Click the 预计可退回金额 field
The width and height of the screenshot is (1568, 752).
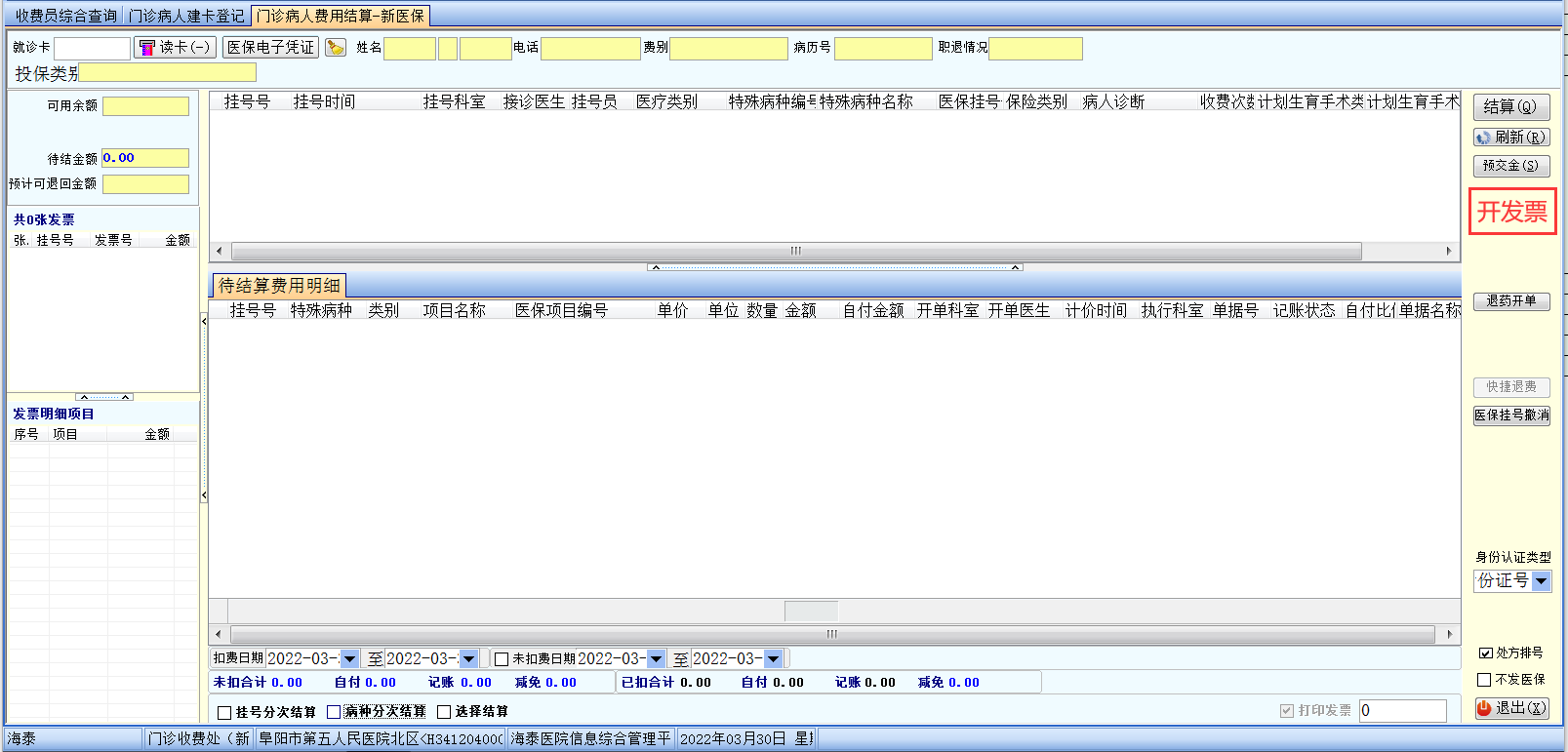point(145,183)
